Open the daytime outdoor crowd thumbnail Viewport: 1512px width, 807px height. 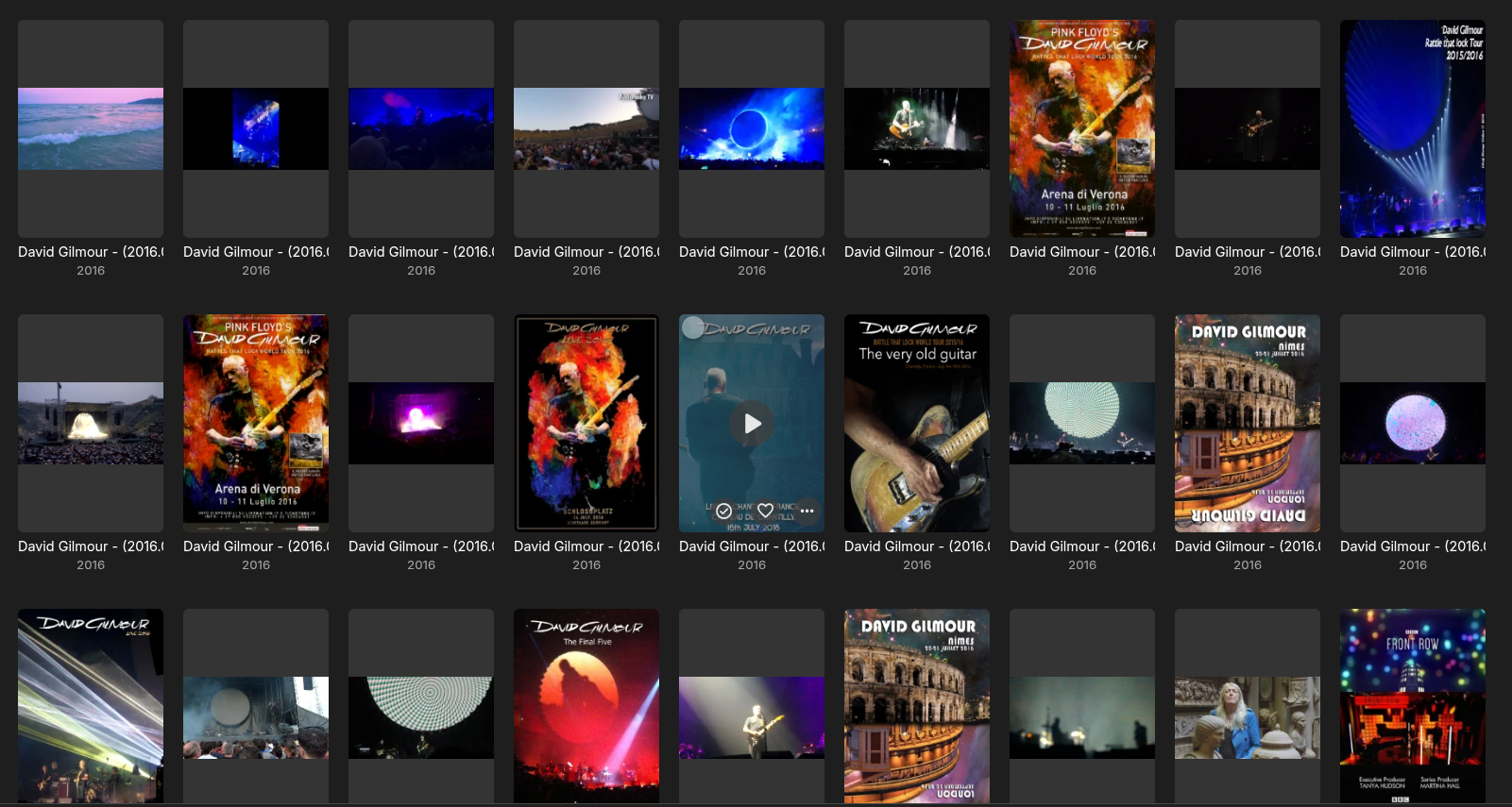pos(586,128)
